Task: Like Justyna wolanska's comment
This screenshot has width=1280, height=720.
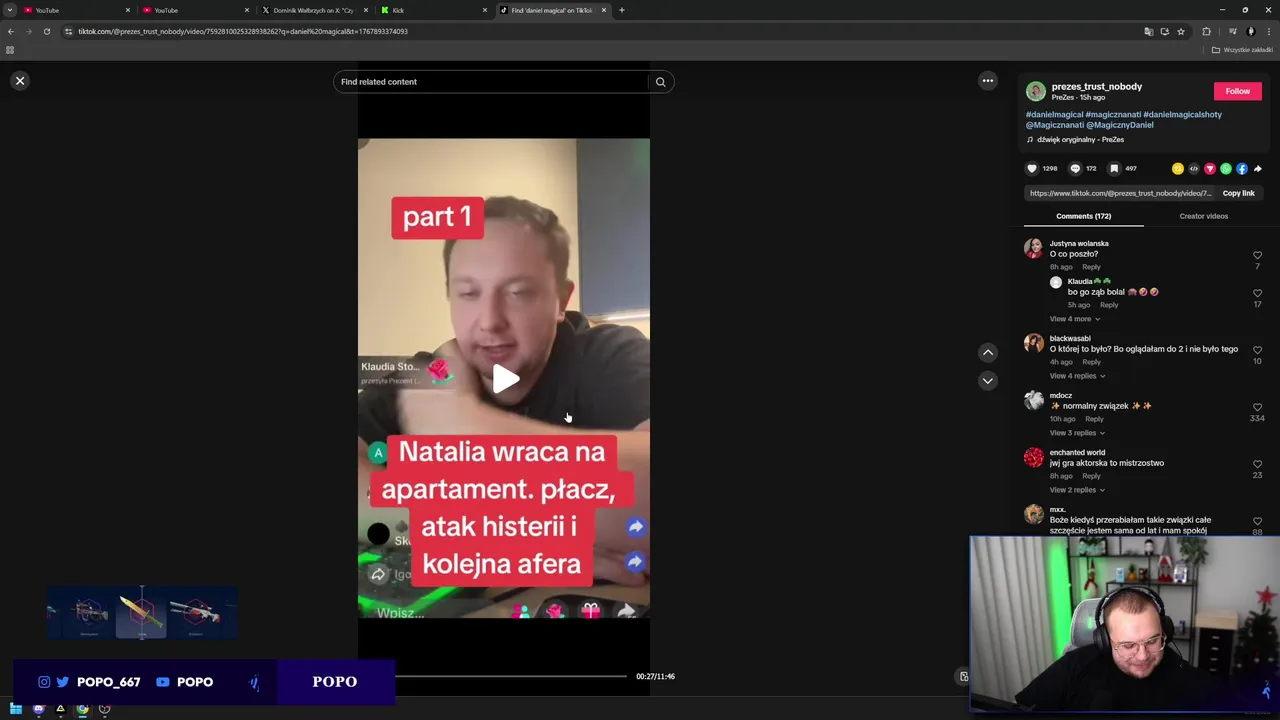Action: click(1257, 256)
